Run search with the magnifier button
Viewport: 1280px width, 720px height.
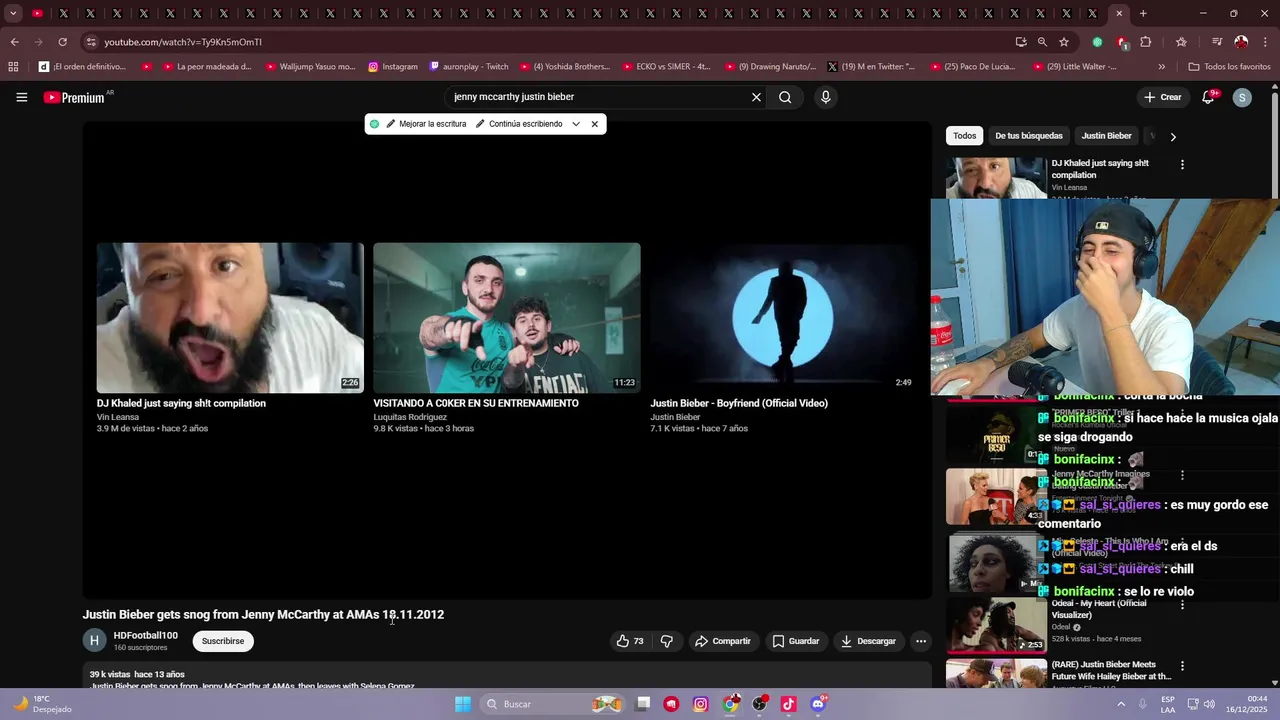(785, 97)
